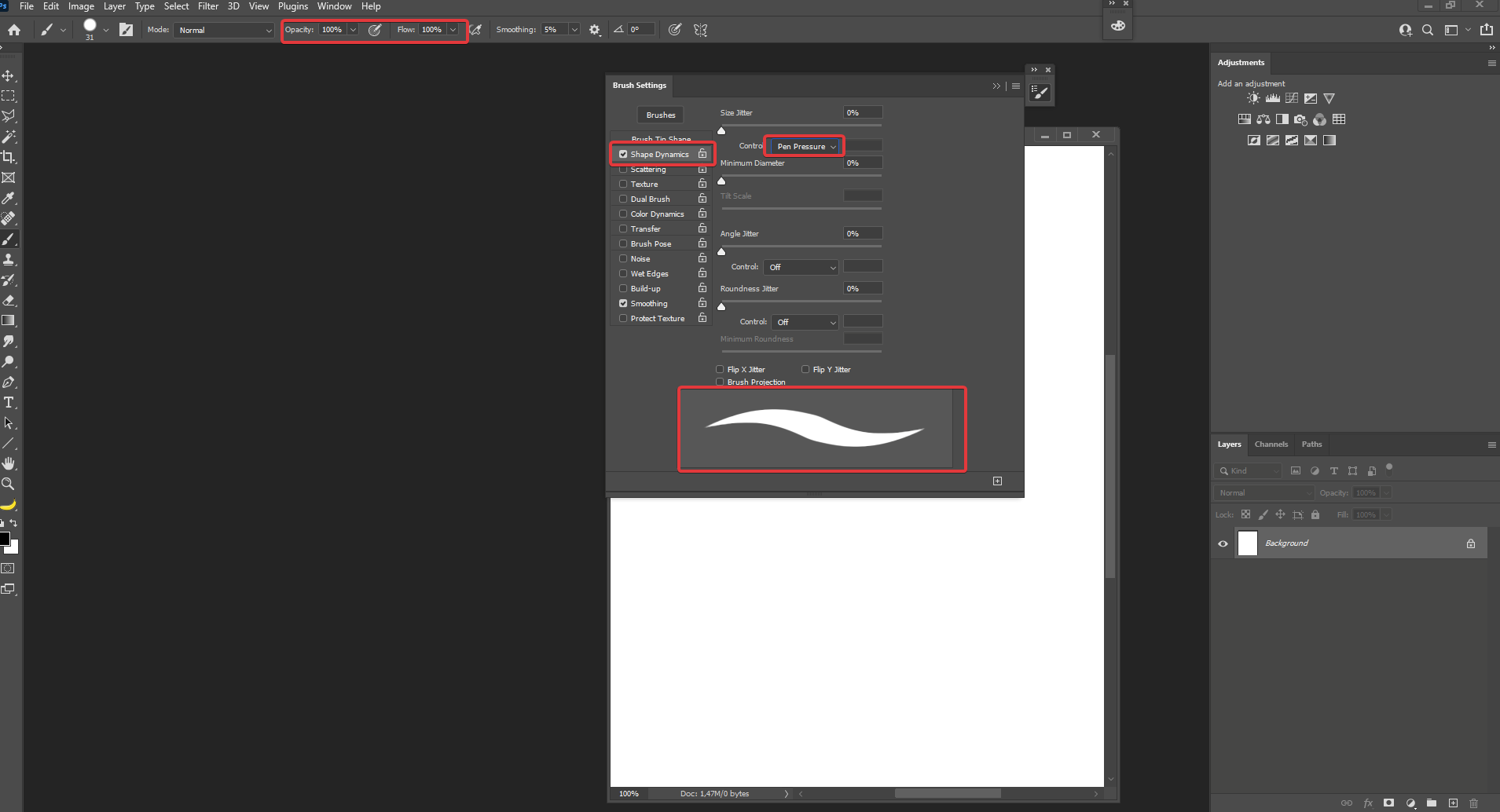Pick the Horizontal Type tool

click(x=9, y=403)
